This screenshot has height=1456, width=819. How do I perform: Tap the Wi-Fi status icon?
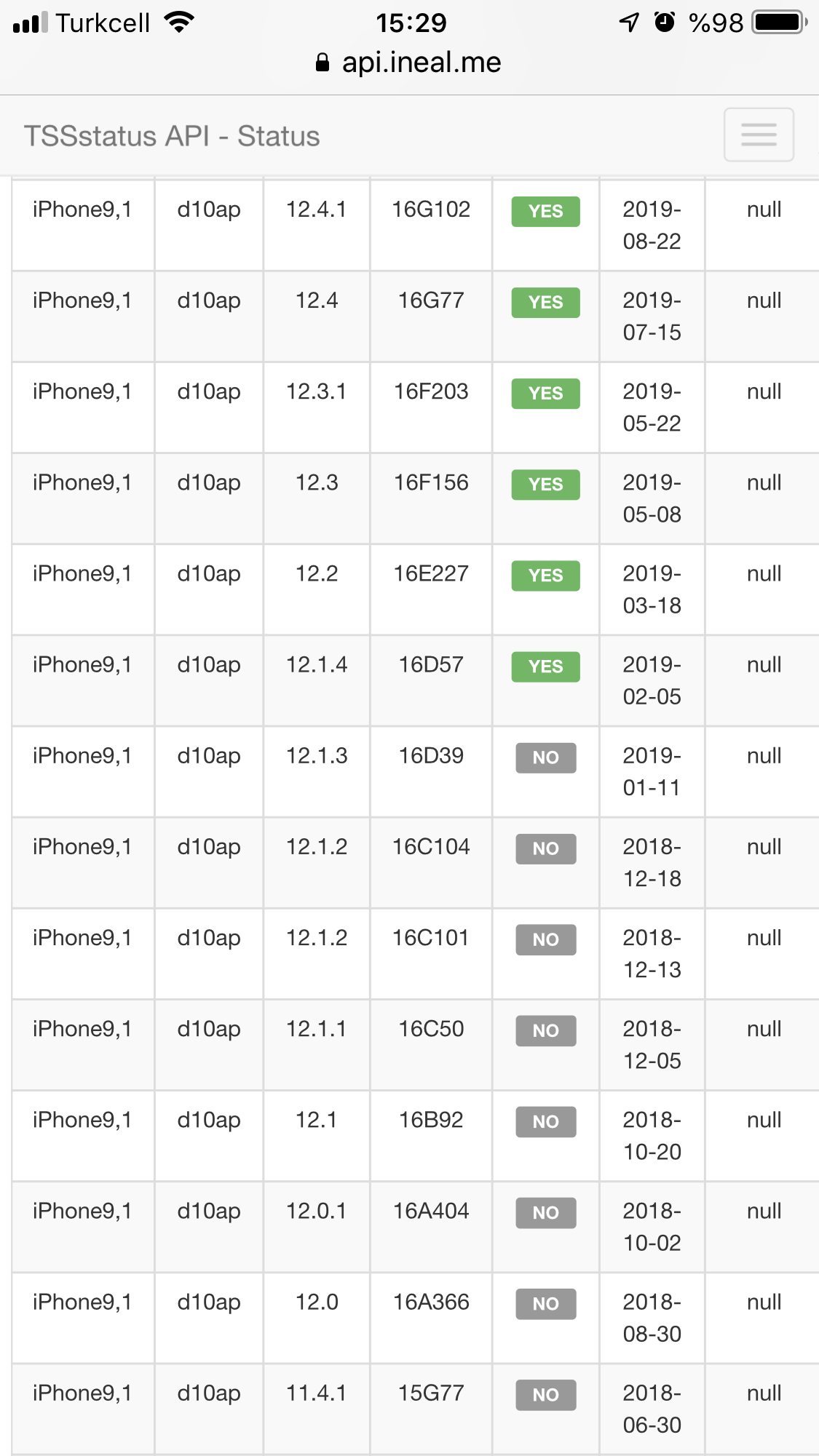click(x=179, y=23)
